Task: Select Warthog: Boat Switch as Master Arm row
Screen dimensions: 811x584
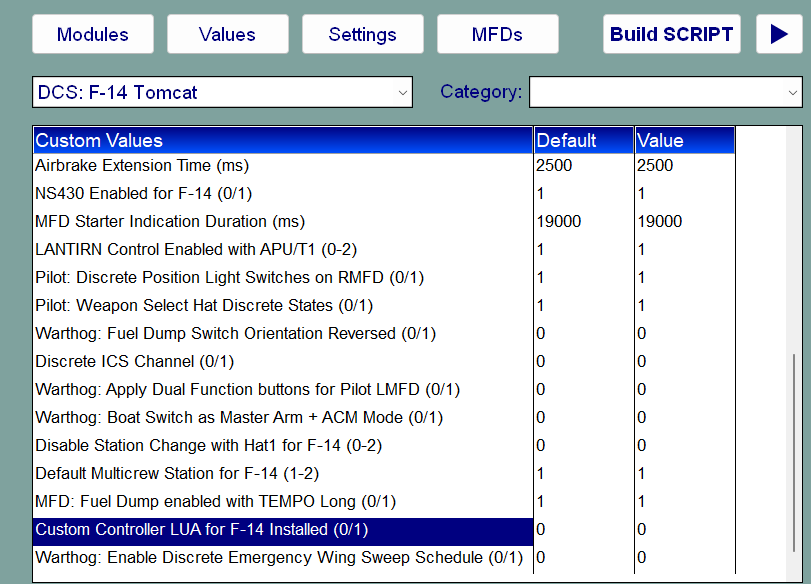Action: (283, 417)
